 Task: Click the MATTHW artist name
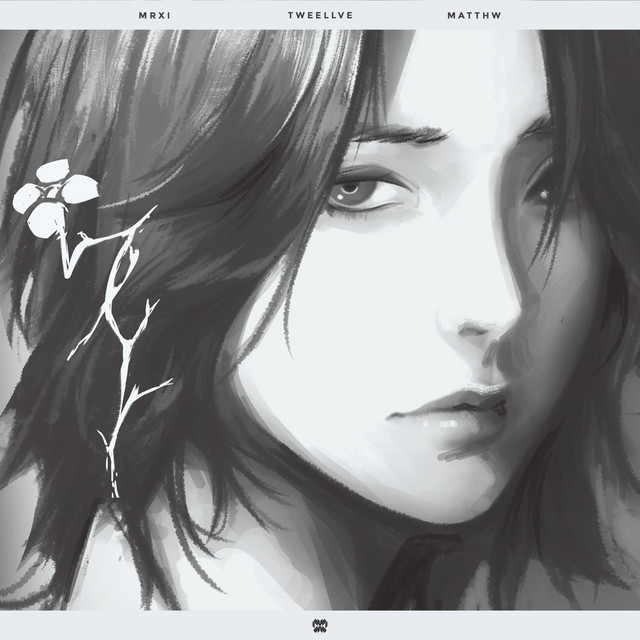[x=488, y=16]
